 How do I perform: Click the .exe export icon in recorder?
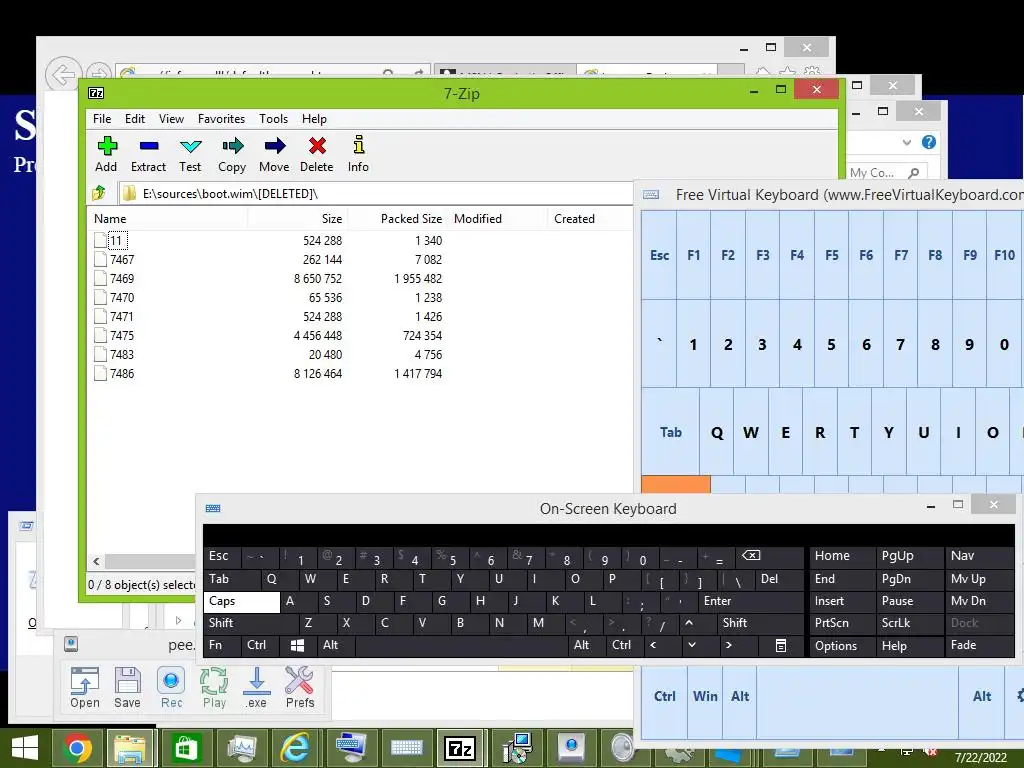click(256, 688)
